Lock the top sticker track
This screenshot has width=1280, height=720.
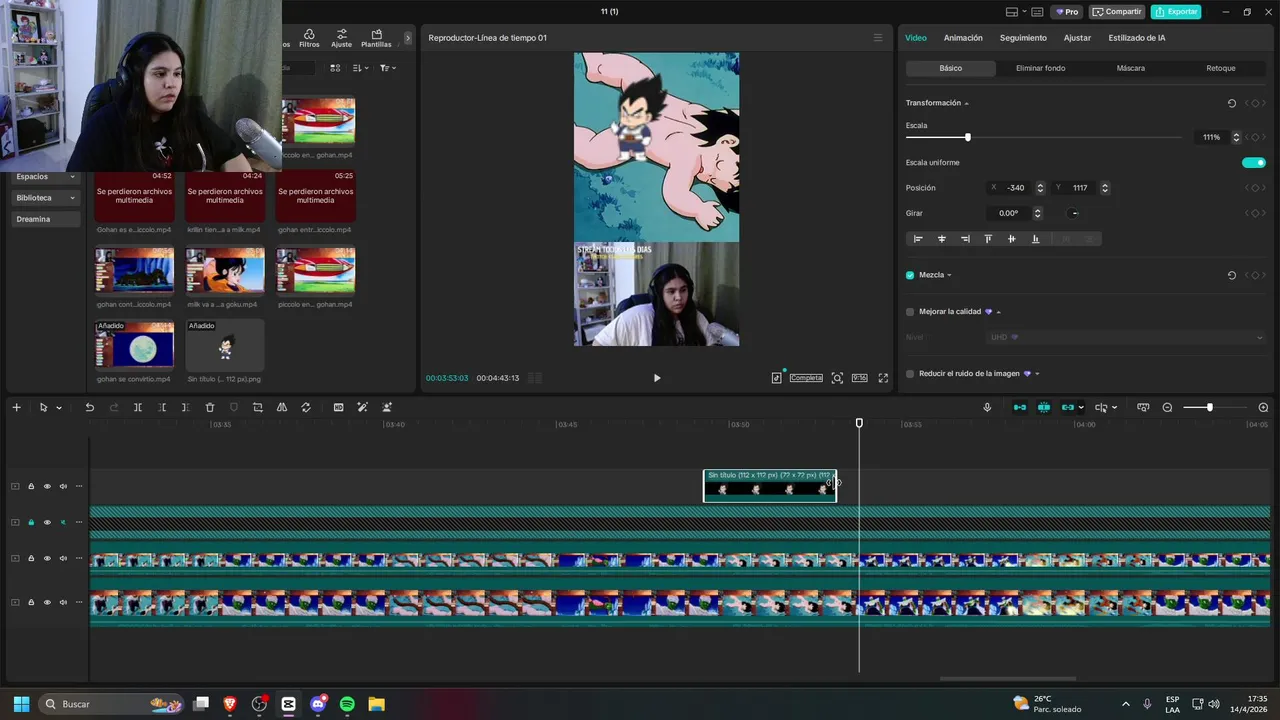click(x=31, y=487)
